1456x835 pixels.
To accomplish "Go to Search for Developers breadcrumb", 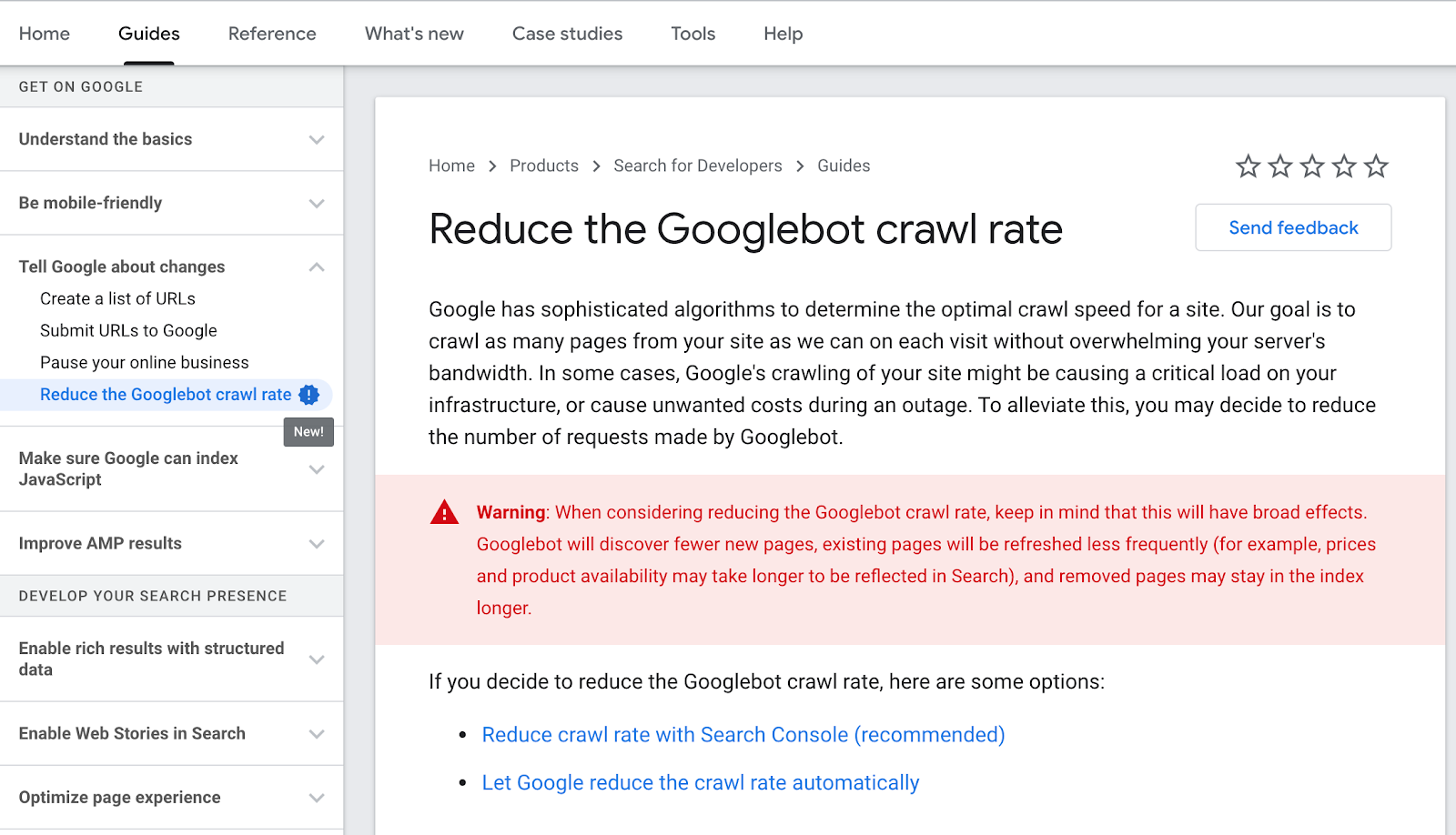I will tap(697, 166).
